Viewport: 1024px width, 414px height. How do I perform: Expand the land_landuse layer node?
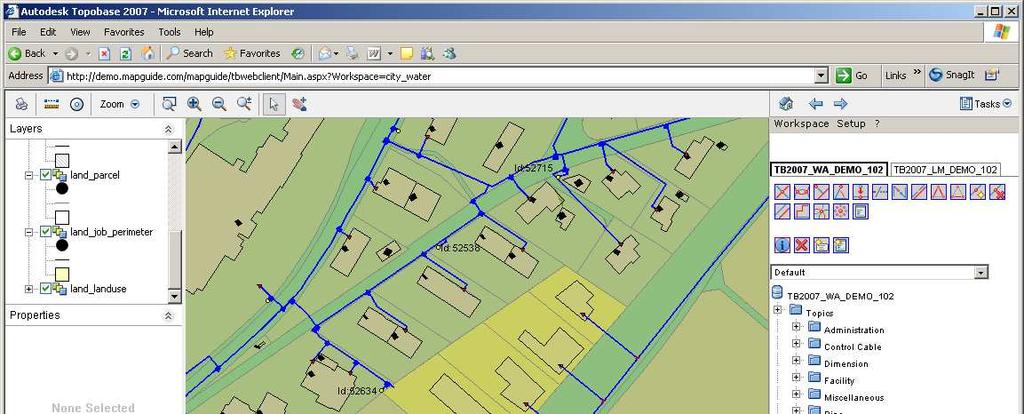(29, 289)
